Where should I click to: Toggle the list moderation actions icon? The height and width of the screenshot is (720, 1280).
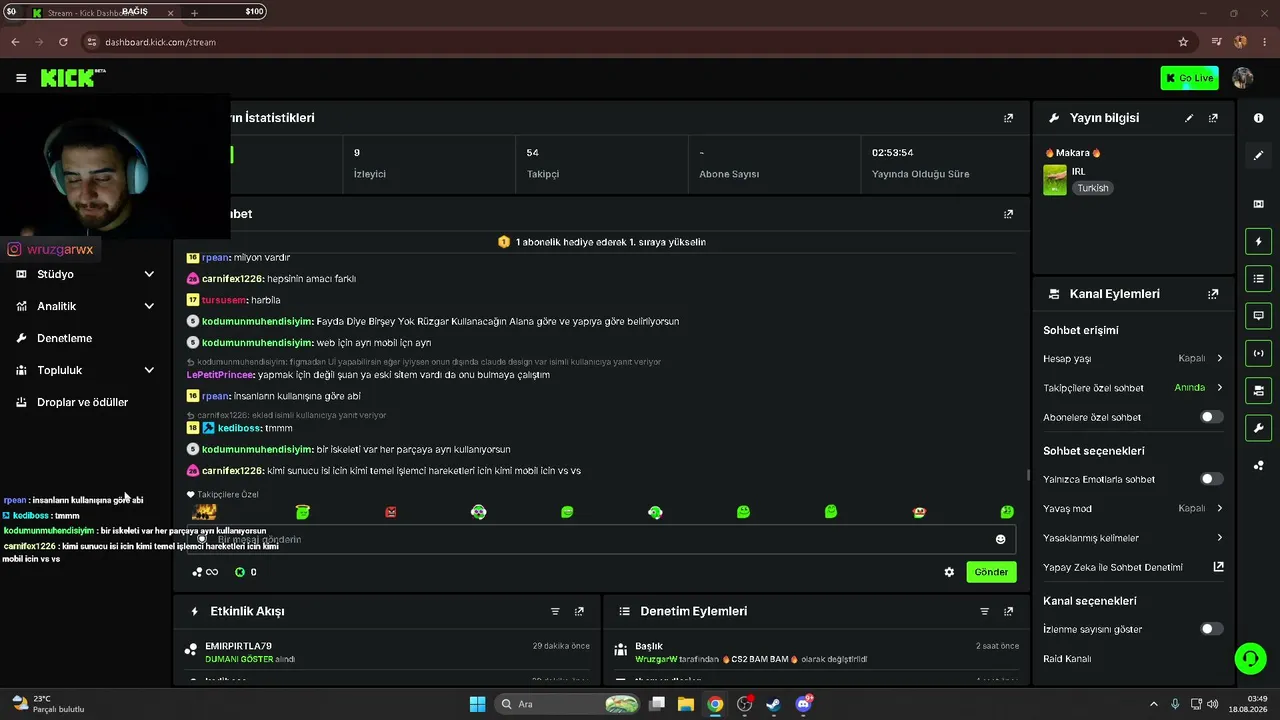pyautogui.click(x=1258, y=278)
